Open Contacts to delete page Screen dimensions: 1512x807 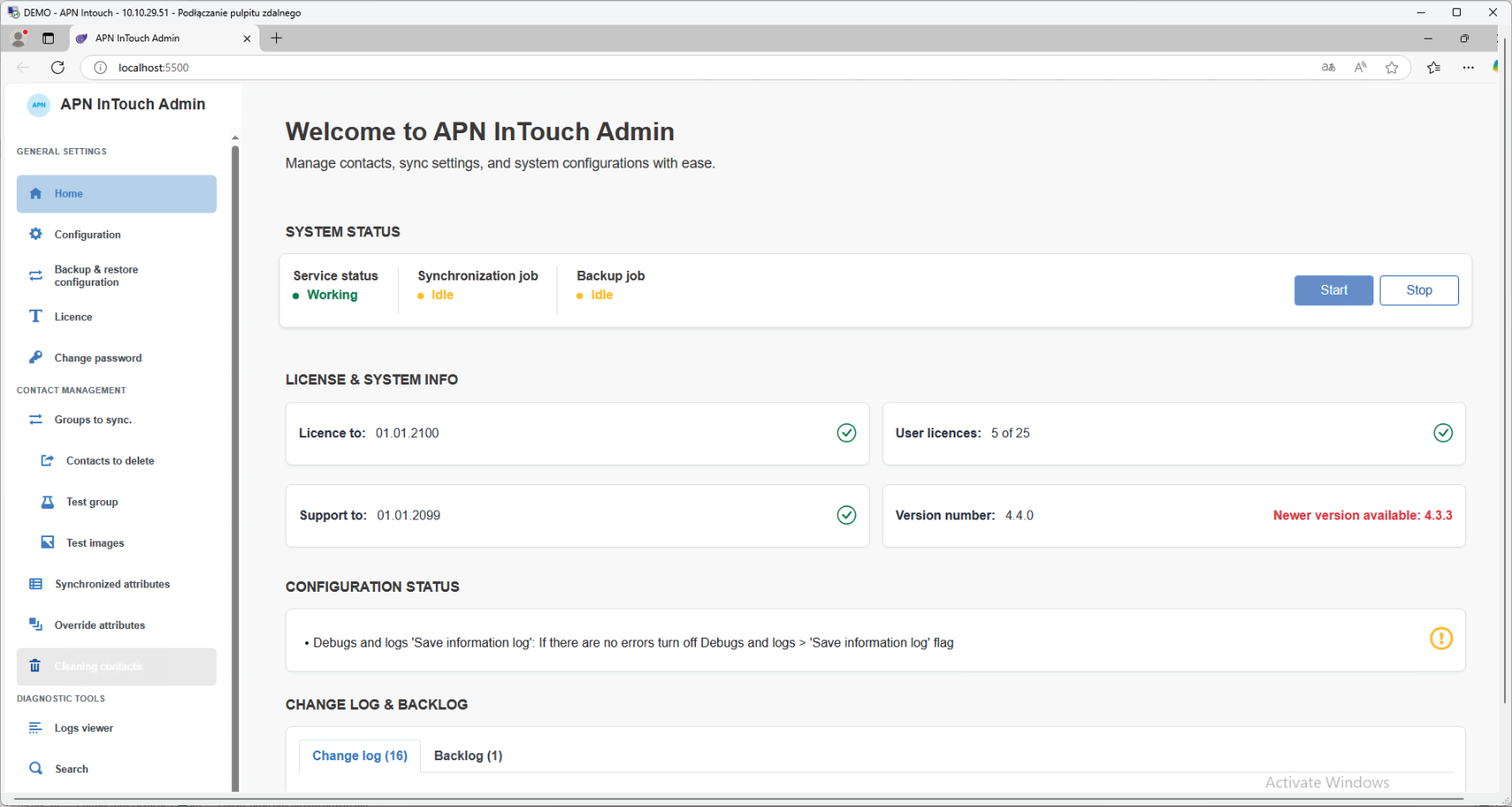coord(123,460)
